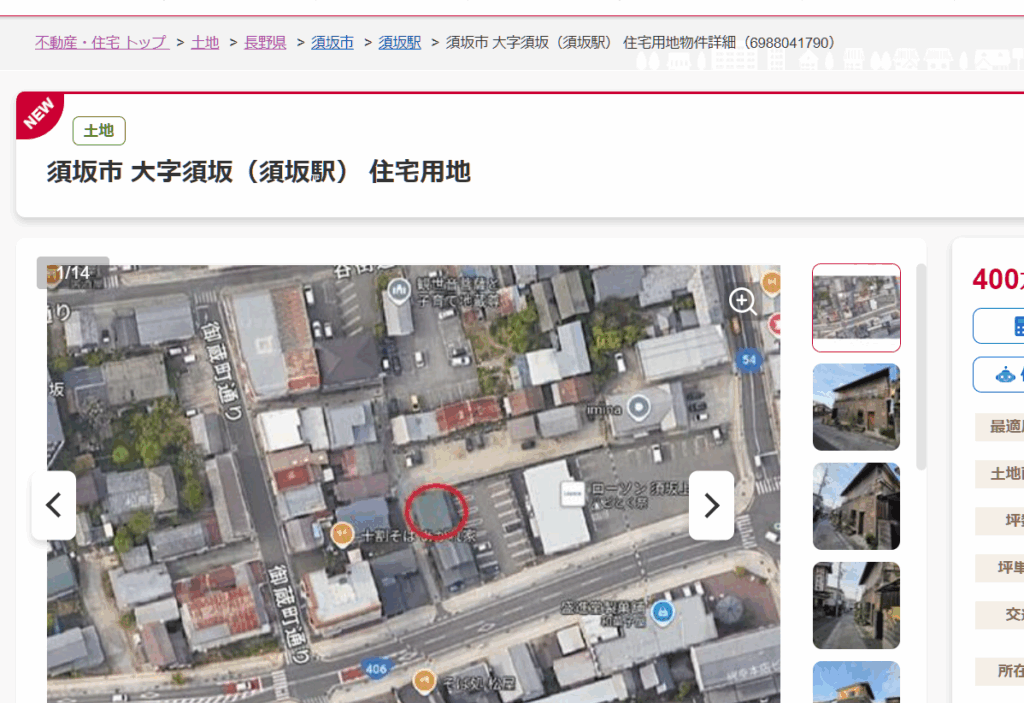Show the third thumbnail in the photo strip
1024x703 pixels.
[x=856, y=506]
